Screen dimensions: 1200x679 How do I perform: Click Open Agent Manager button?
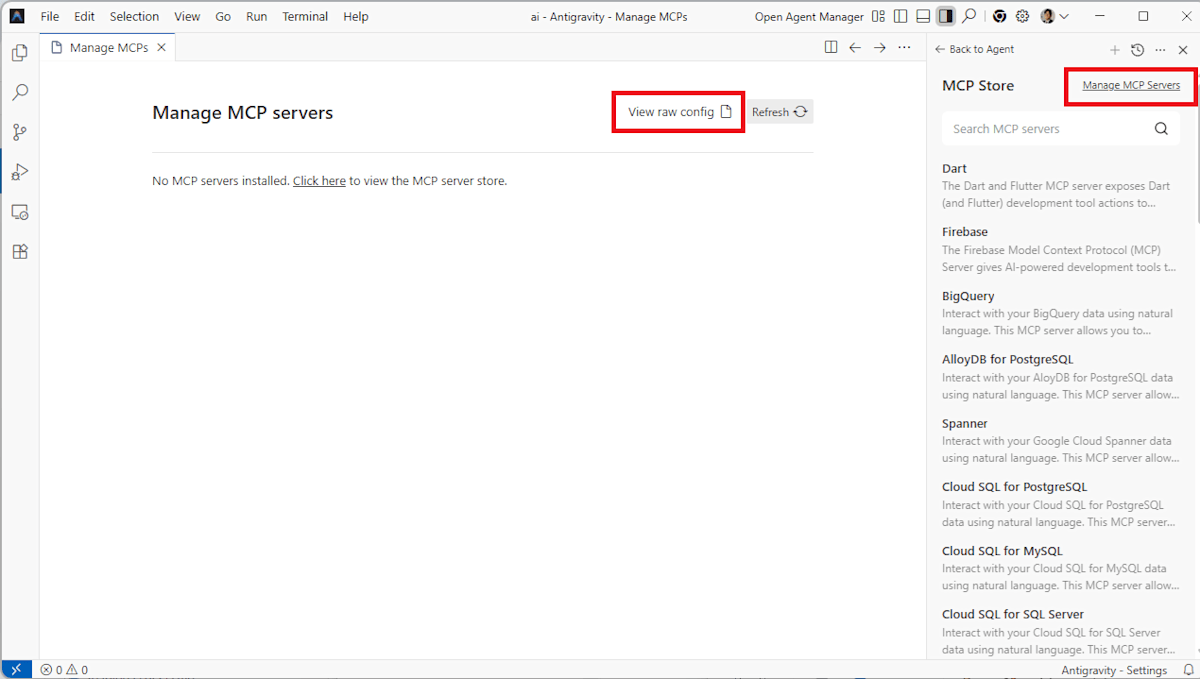[809, 16]
